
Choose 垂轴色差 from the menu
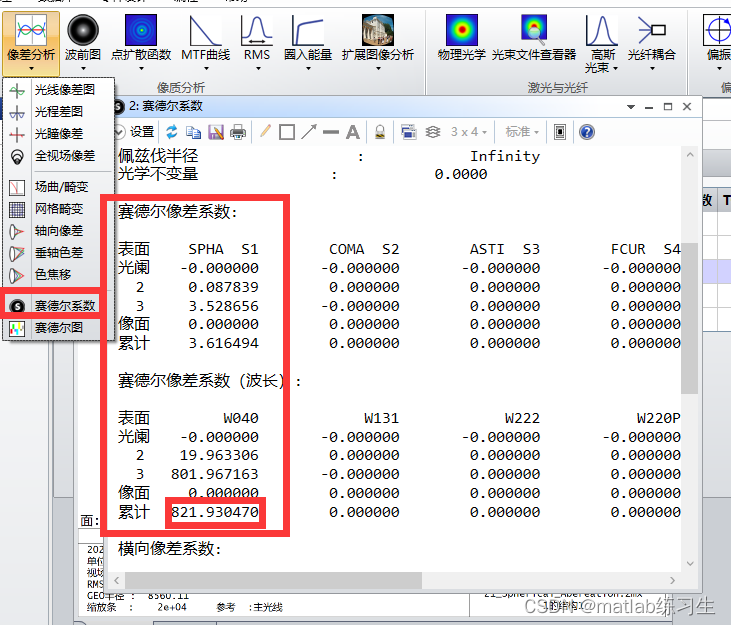click(59, 253)
